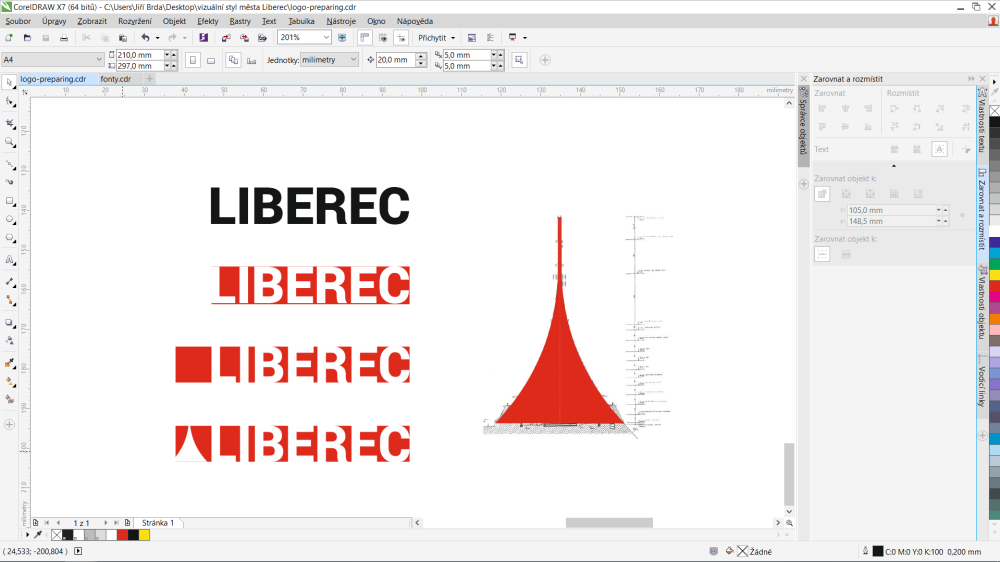Screen dimensions: 1000x562
Task: Click the Open file toolbar icon
Action: pos(27,38)
